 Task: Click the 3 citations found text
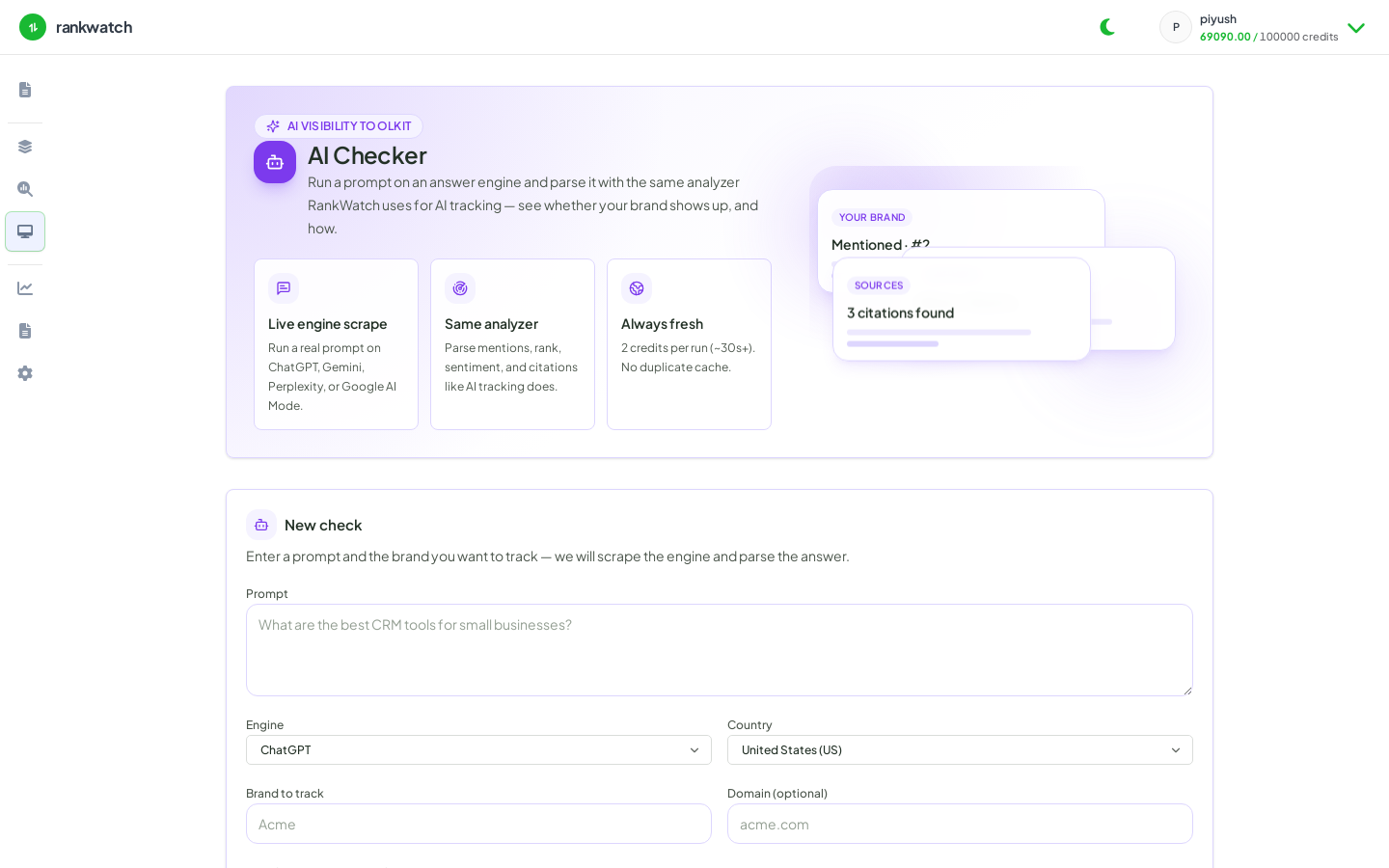(x=901, y=313)
